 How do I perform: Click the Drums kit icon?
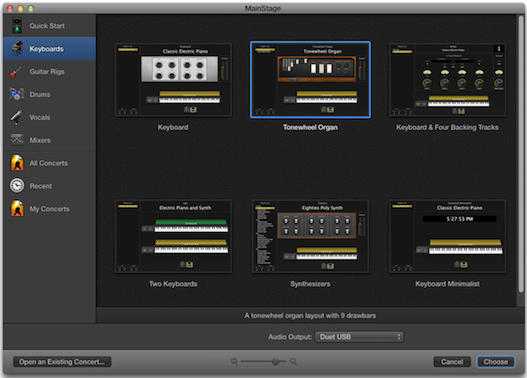click(x=17, y=94)
